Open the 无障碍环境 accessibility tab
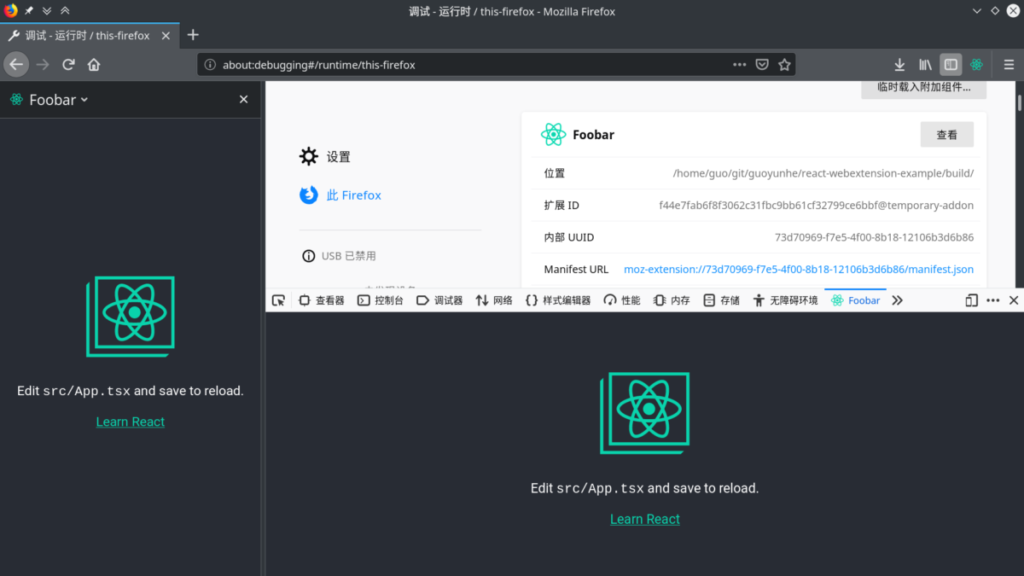Viewport: 1024px width, 576px height. 785,300
